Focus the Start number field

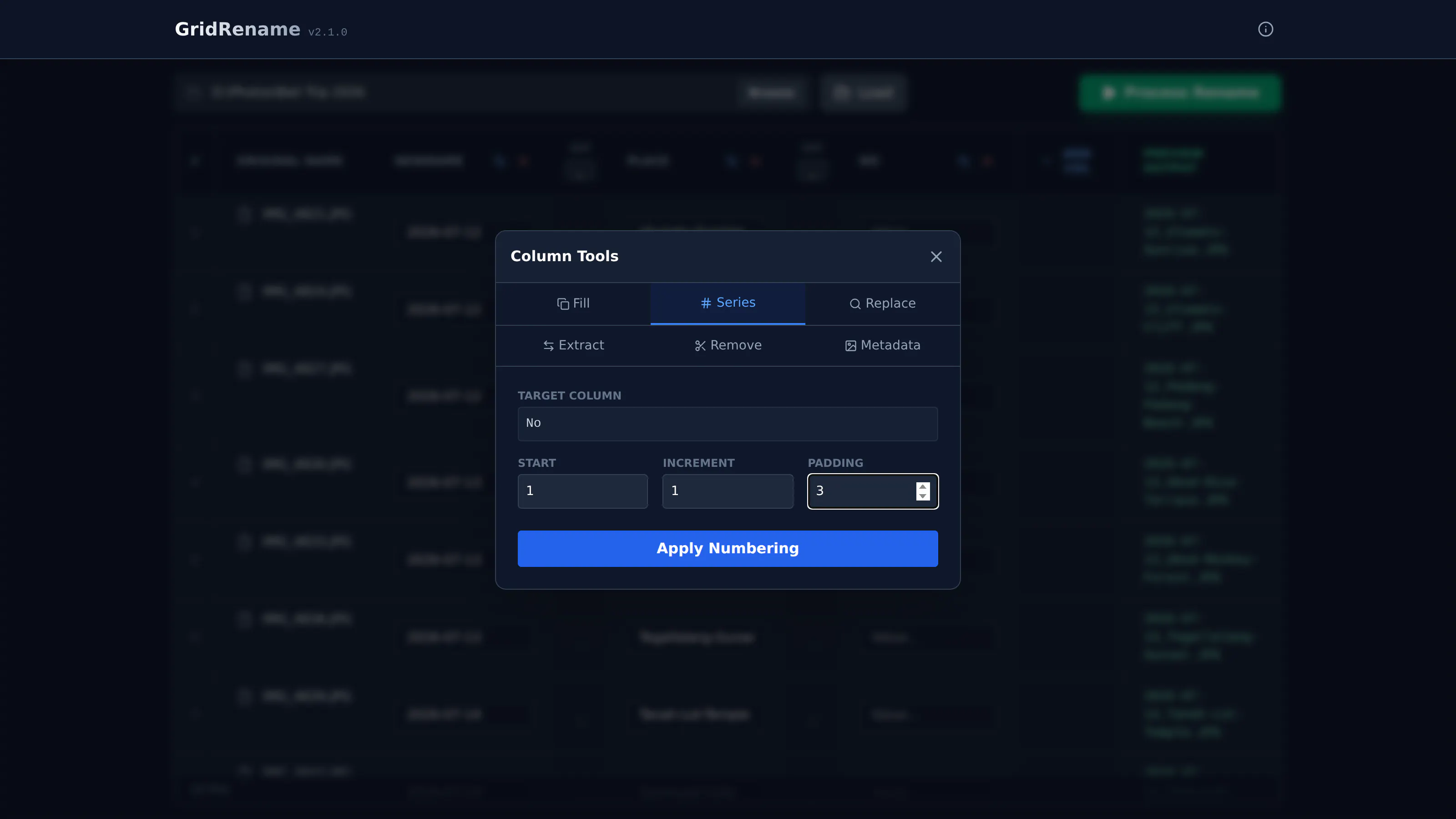point(582,490)
